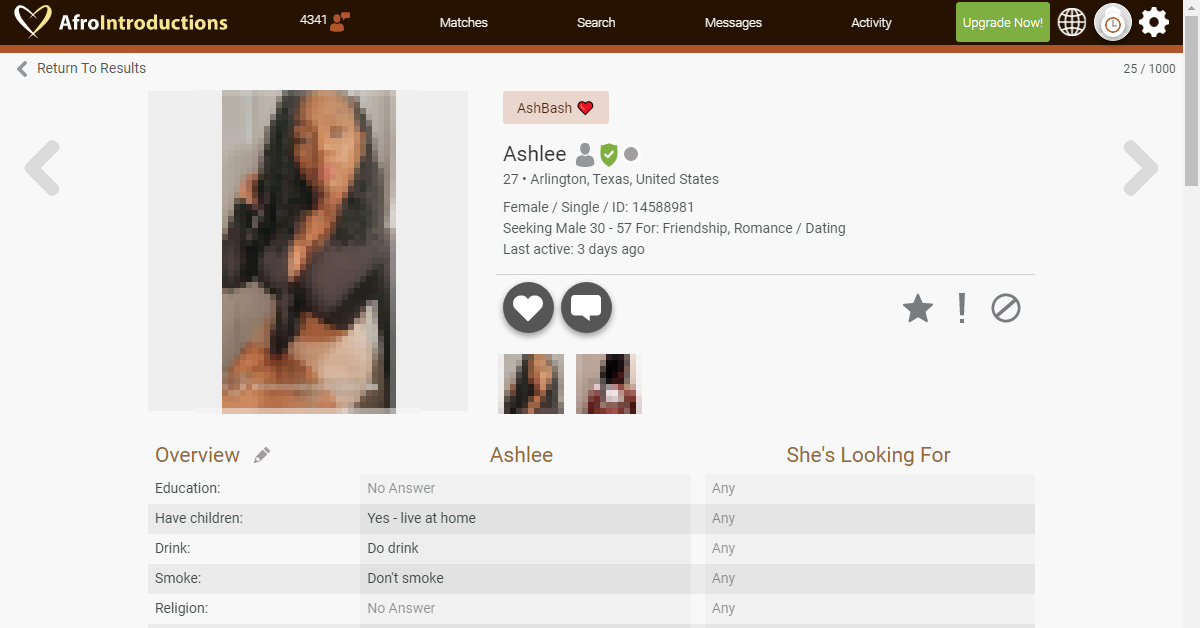Image resolution: width=1200 pixels, height=628 pixels.
Task: Open the globe language selector
Action: 1072,22
